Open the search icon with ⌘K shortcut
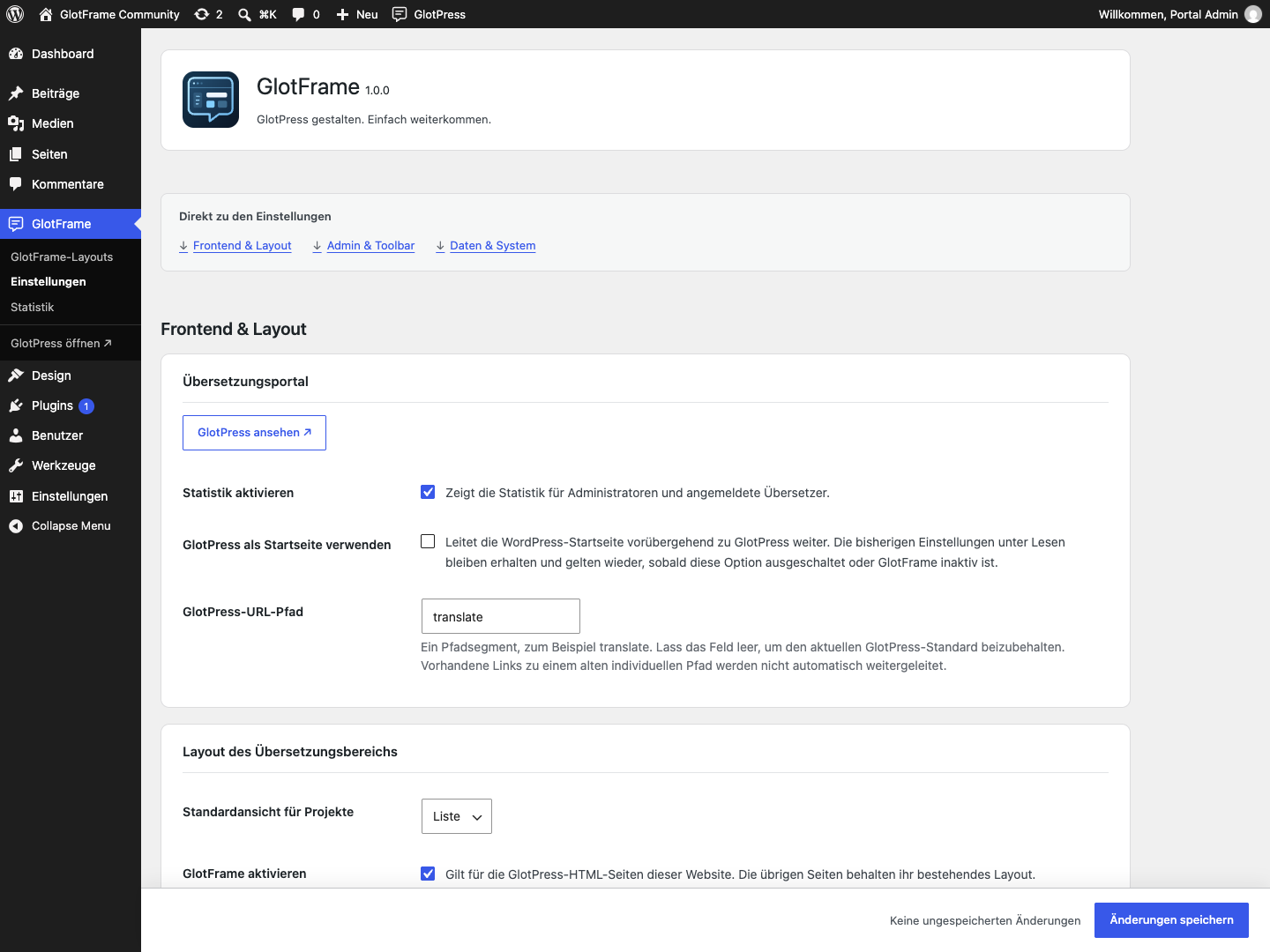The image size is (1270, 952). pos(244,14)
